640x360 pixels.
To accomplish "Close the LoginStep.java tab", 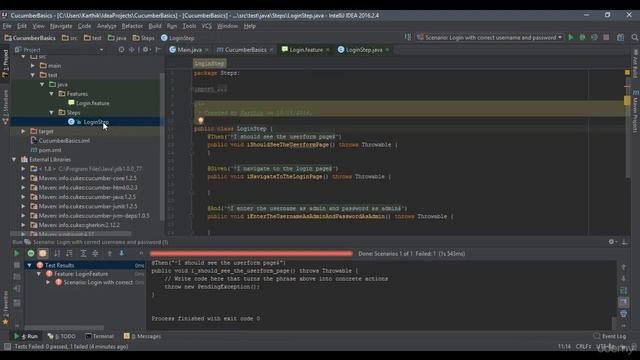I will point(387,50).
